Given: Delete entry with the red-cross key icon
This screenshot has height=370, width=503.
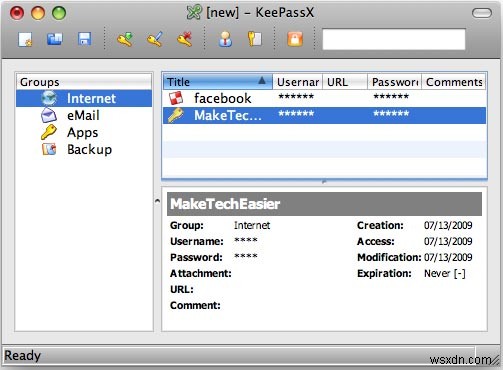Looking at the screenshot, I should [185, 39].
